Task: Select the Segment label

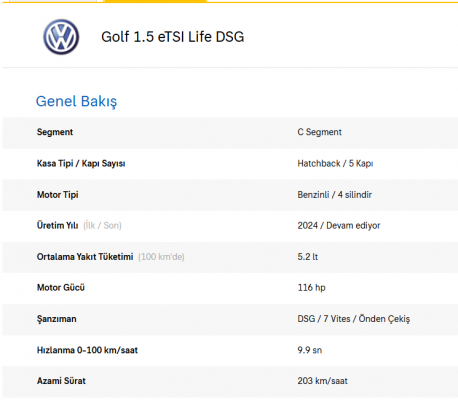Action: click(55, 132)
